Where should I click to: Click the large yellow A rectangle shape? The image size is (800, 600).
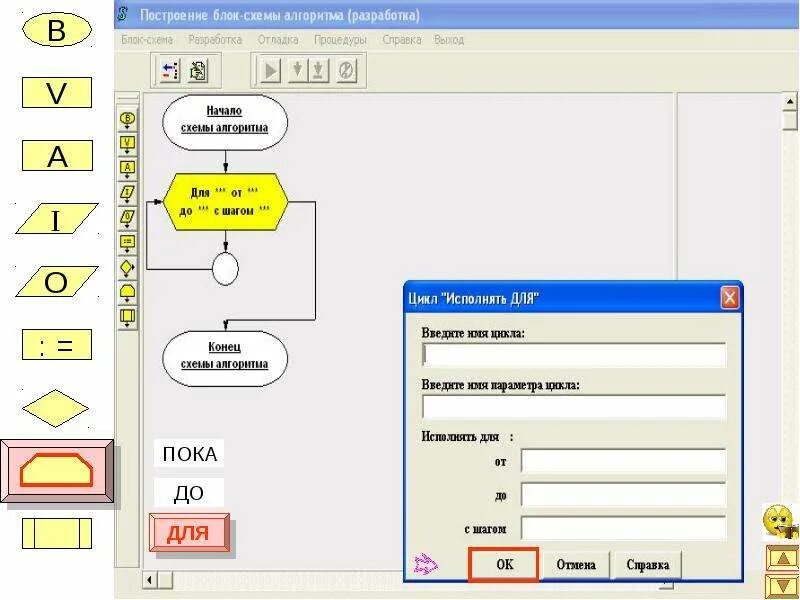57,156
